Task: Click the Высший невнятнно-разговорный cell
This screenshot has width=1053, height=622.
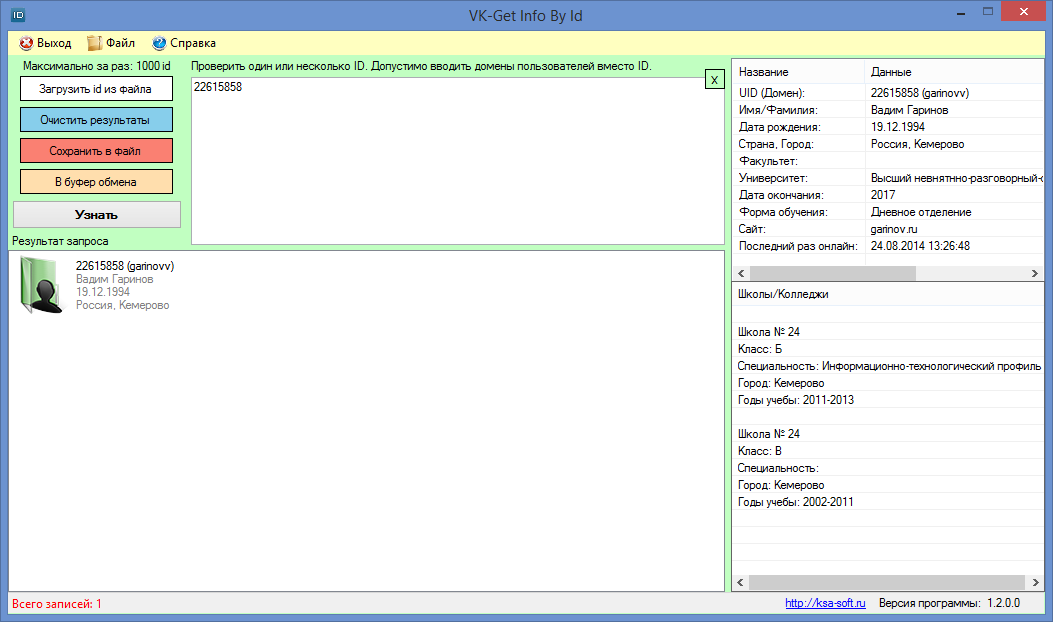Action: click(x=956, y=178)
